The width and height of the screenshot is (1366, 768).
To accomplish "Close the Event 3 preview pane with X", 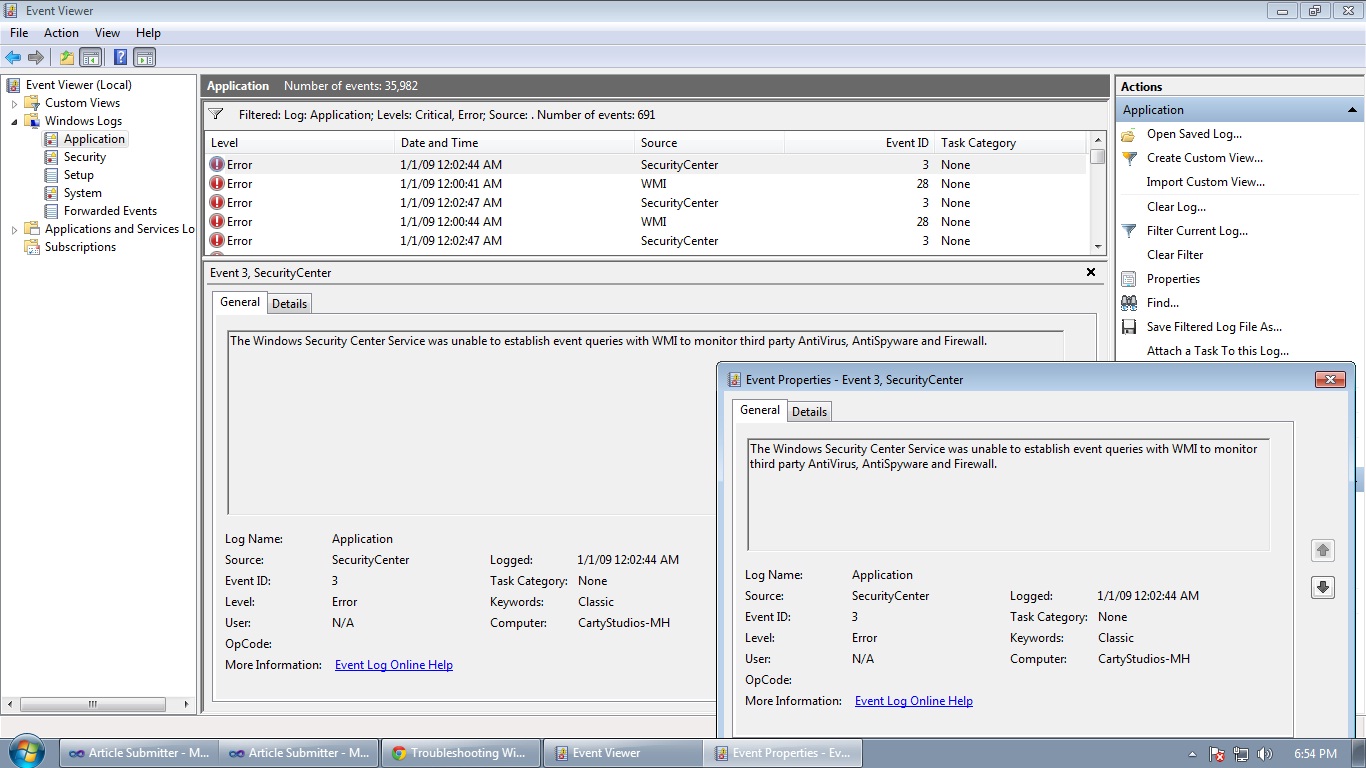I will coord(1090,272).
